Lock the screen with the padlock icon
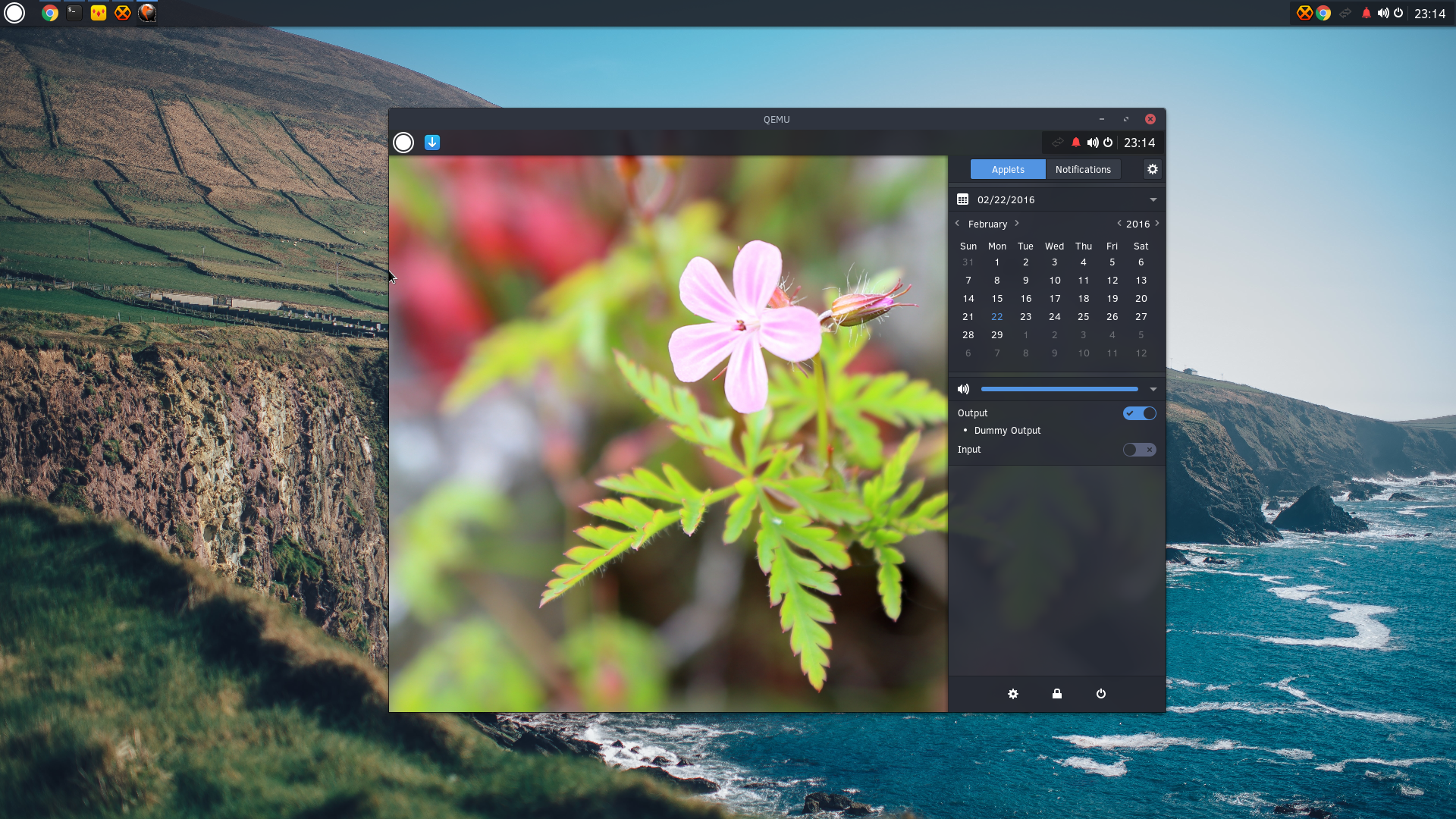The height and width of the screenshot is (819, 1456). tap(1057, 694)
